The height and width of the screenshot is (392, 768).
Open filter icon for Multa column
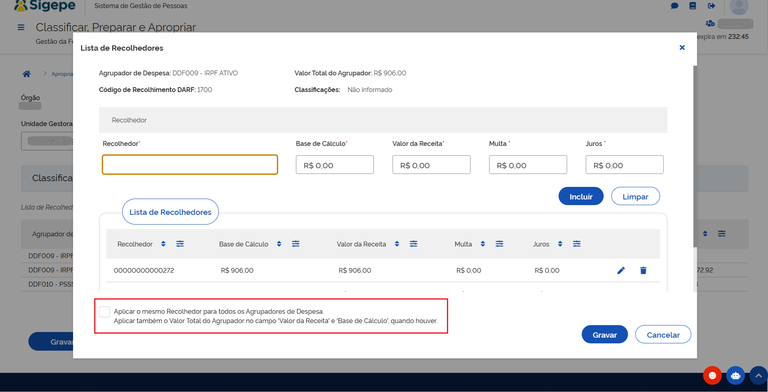499,244
